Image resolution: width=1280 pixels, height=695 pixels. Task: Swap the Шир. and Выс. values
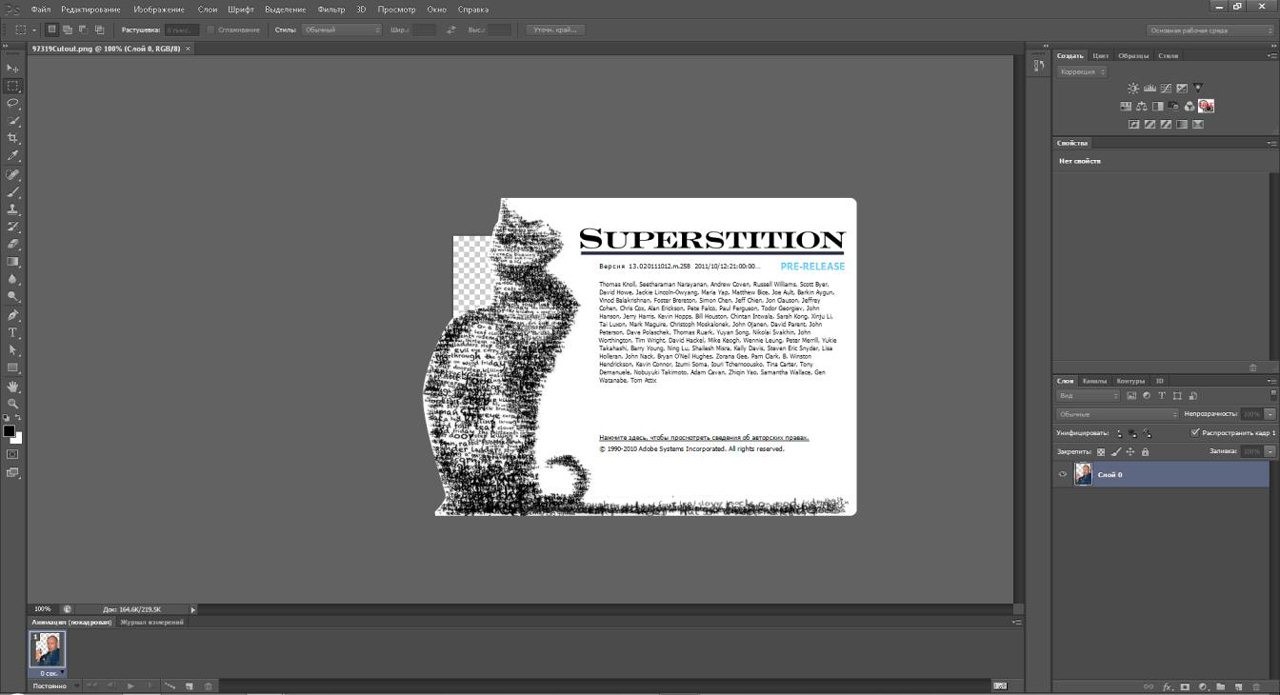click(451, 30)
